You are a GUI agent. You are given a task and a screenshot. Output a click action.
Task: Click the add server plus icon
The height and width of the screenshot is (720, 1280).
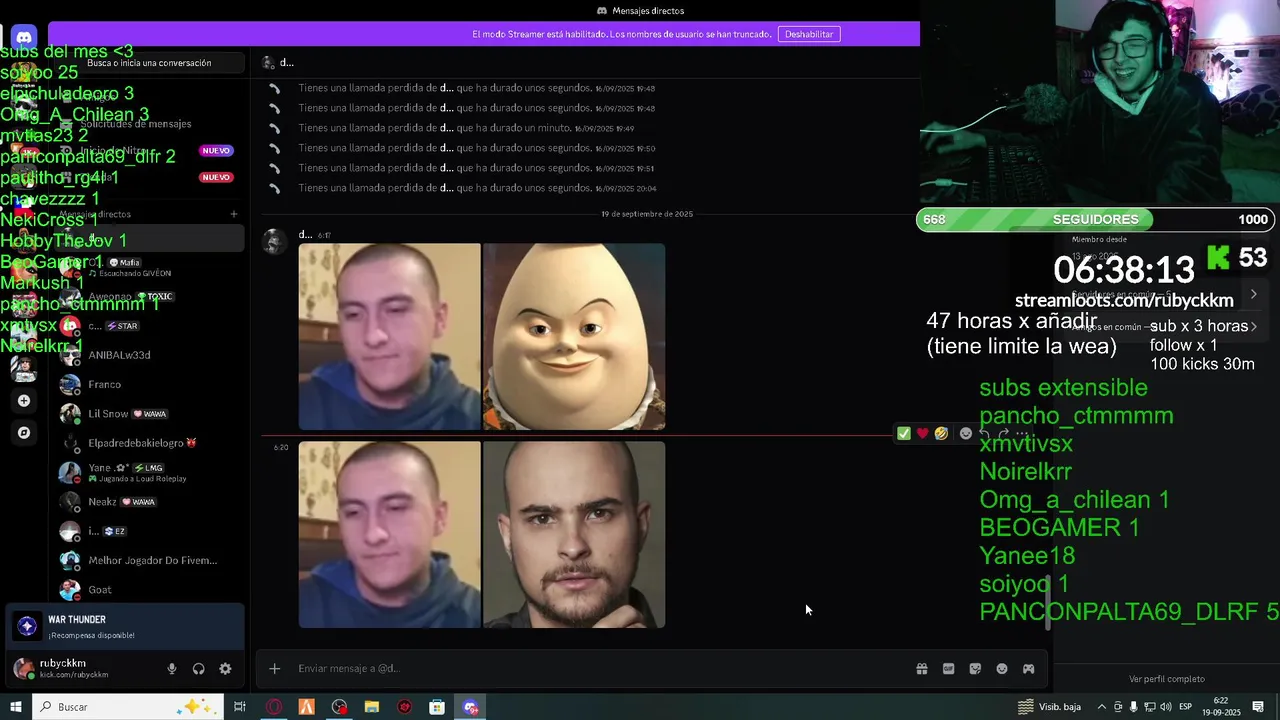pyautogui.click(x=24, y=401)
